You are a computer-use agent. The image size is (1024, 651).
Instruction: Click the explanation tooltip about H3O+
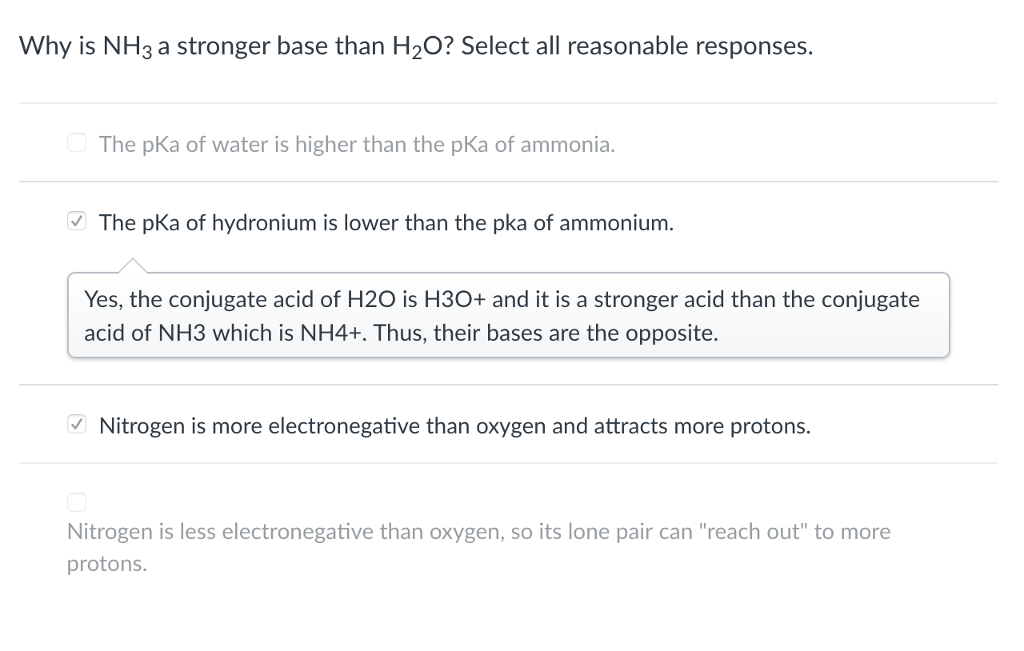coord(508,315)
